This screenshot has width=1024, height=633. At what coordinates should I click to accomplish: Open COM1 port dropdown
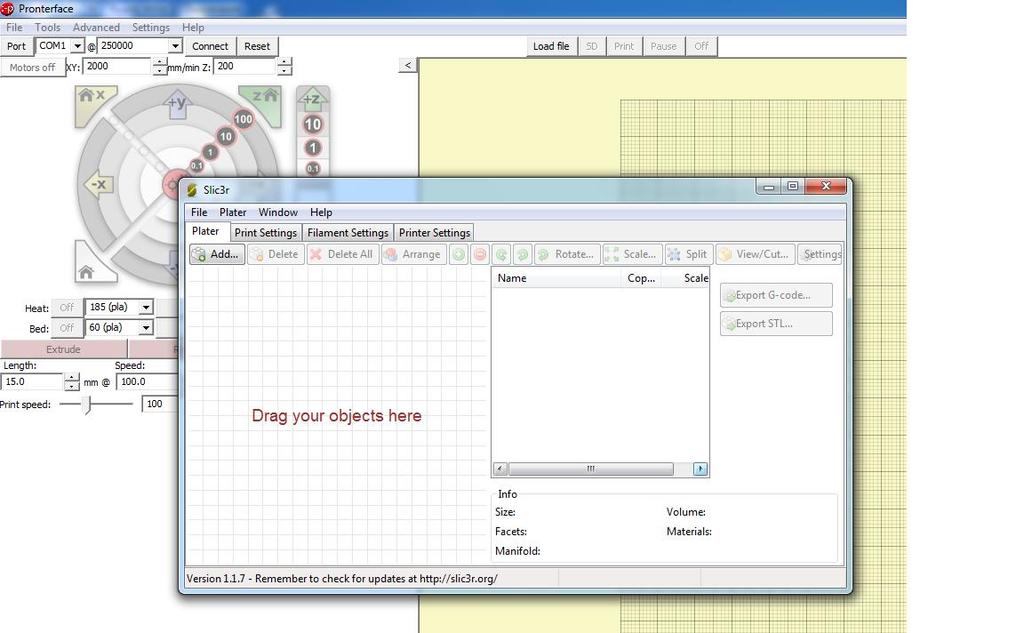coord(77,46)
